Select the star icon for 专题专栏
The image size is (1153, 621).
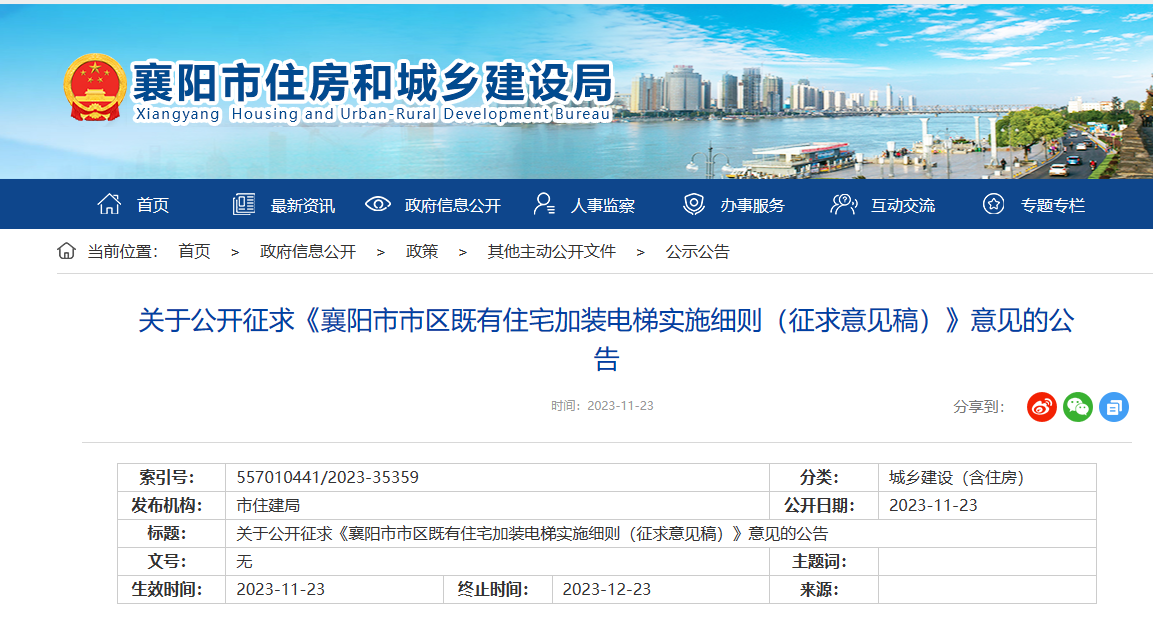pyautogui.click(x=993, y=203)
